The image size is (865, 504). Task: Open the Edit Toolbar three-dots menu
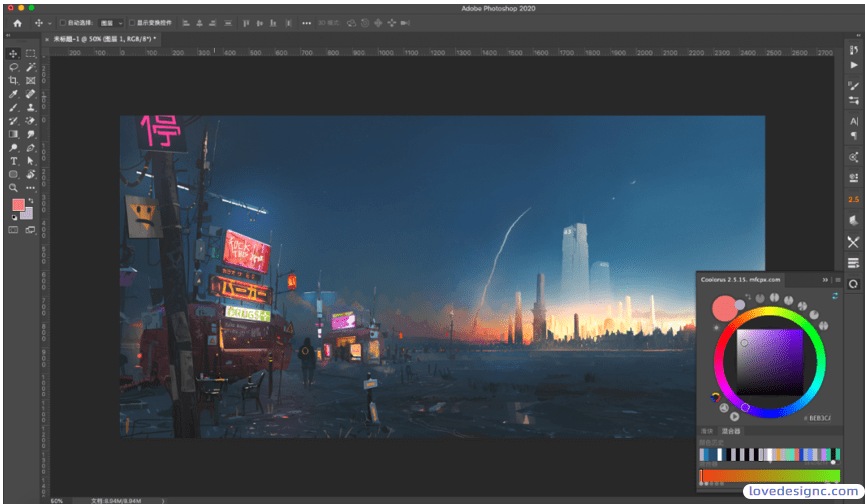coord(30,188)
